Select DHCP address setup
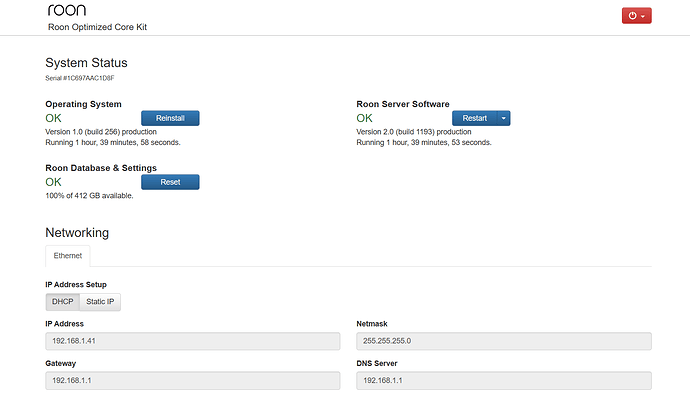Image resolution: width=690 pixels, height=409 pixels. coord(62,302)
